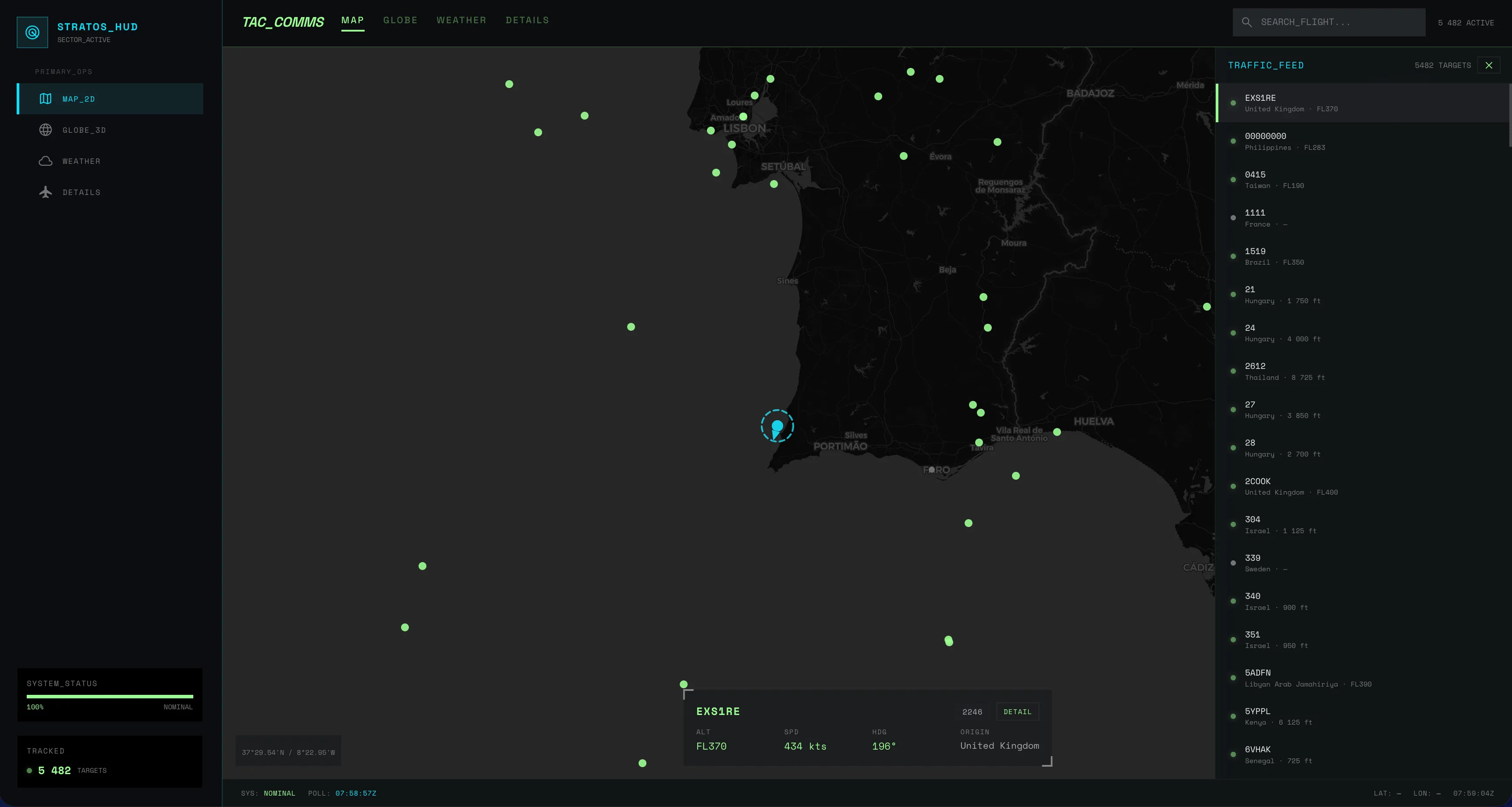Select flight 304 from Israel
1512x807 pixels.
(1362, 525)
